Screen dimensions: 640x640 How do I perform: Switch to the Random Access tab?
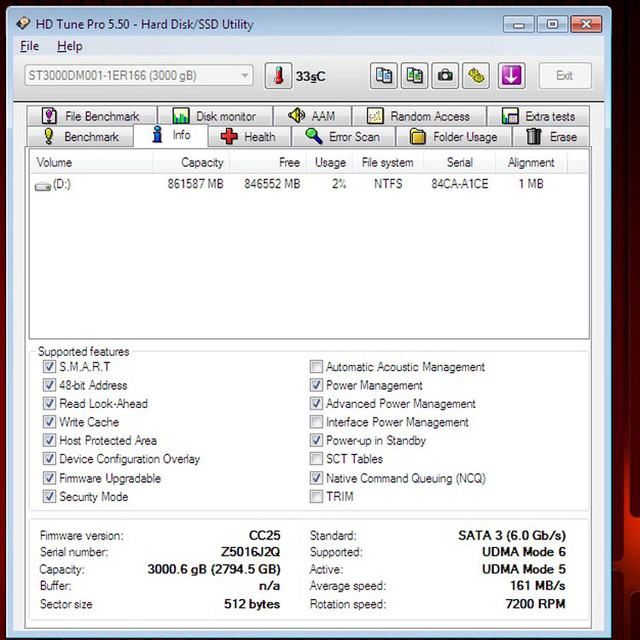click(419, 116)
